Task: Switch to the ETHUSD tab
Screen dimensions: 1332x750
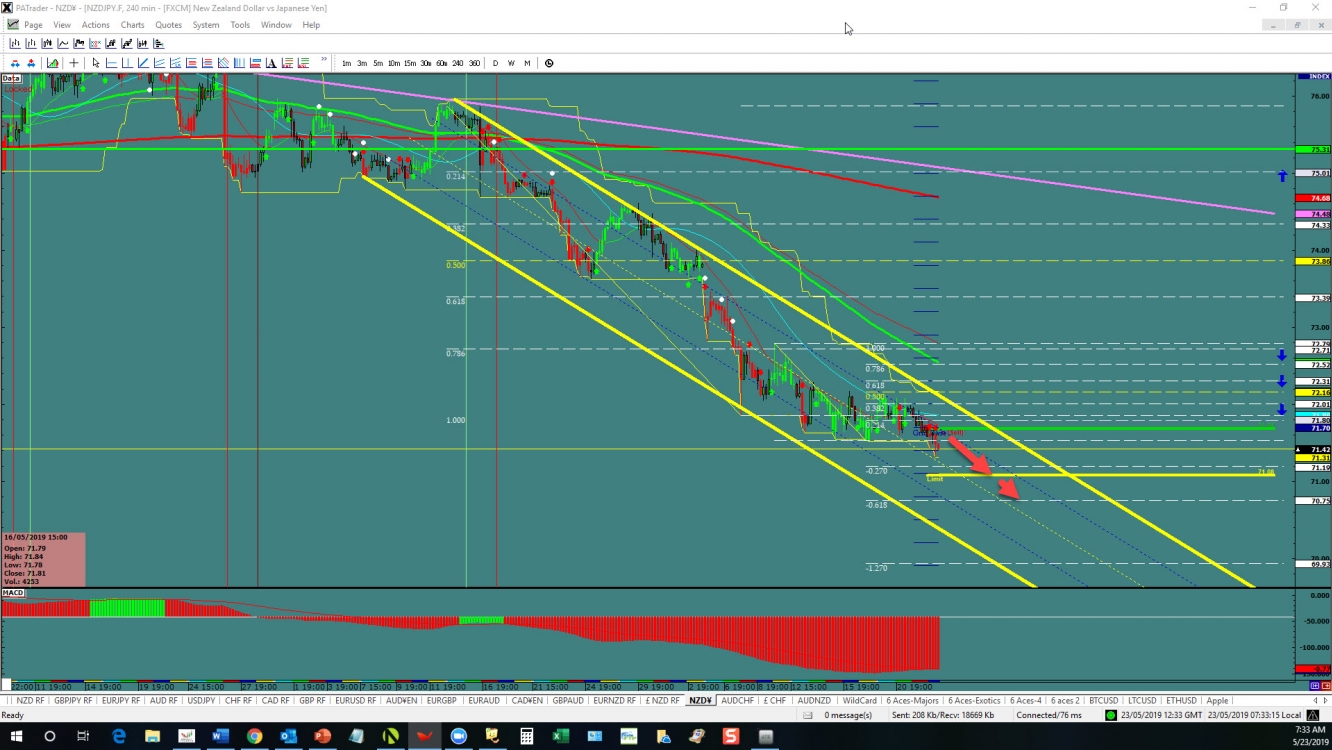Action: [1181, 701]
